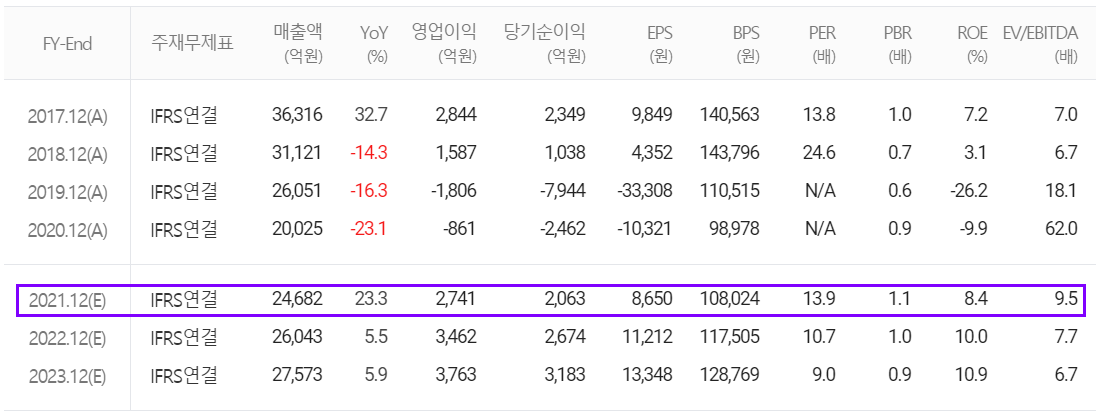Screen dimensions: 1102x414
Task: Select the 2017.12(A) fiscal year row label
Action: pos(67,116)
